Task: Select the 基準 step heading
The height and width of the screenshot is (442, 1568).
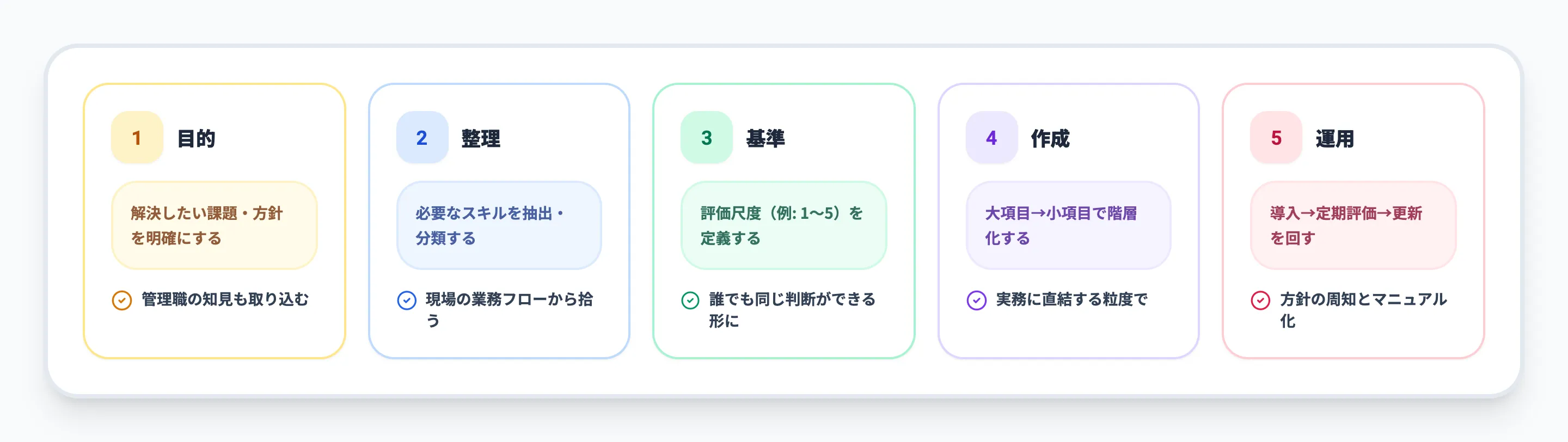Action: click(x=765, y=139)
